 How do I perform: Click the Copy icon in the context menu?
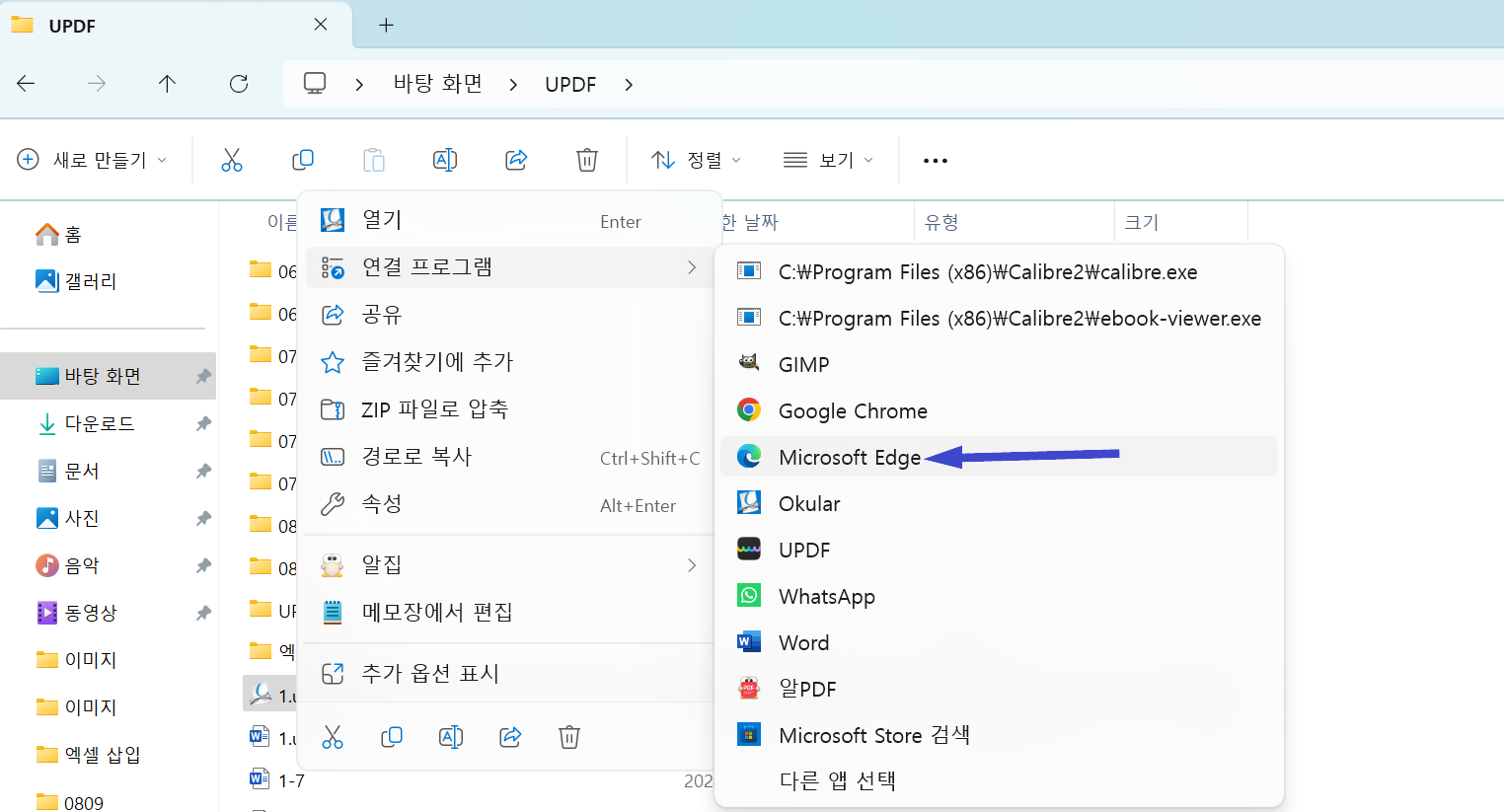tap(392, 737)
